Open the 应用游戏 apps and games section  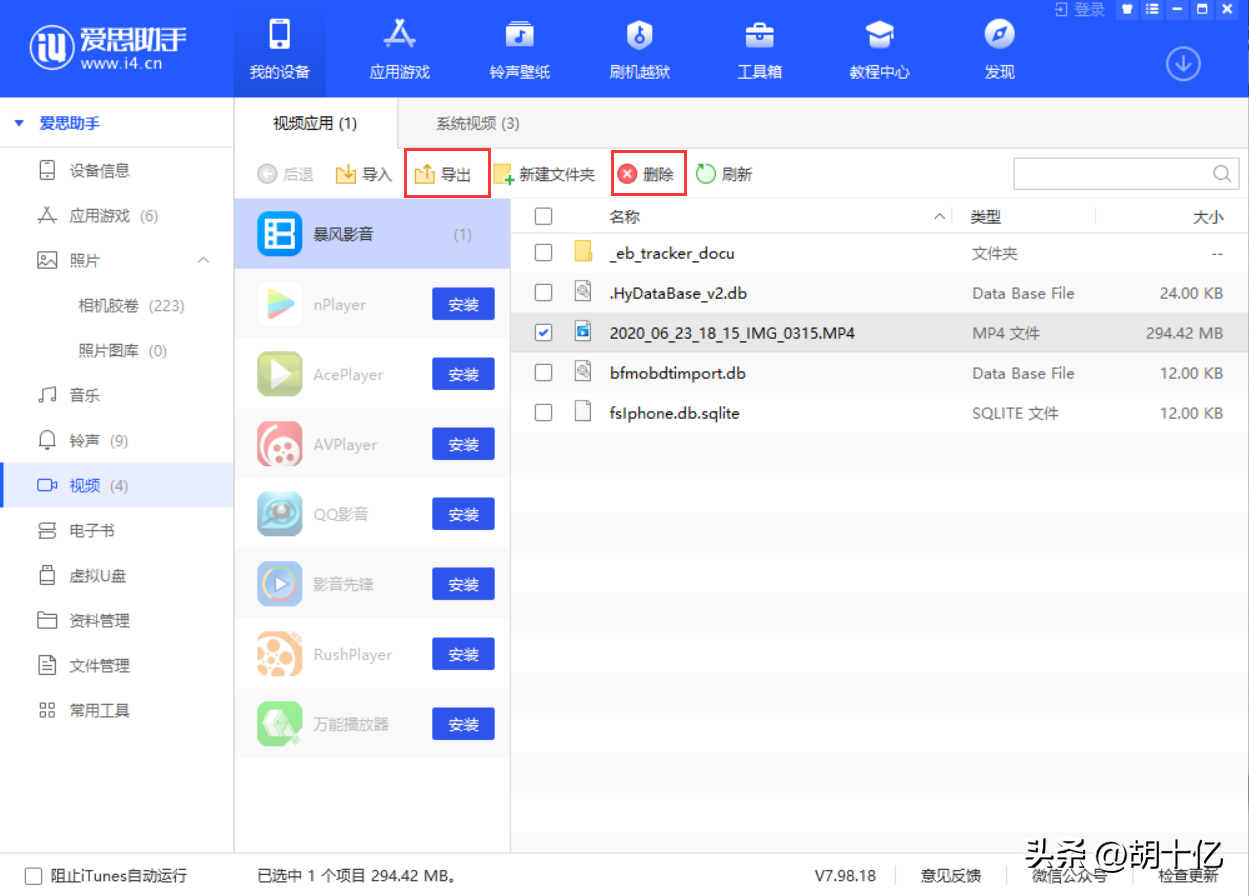coord(400,49)
